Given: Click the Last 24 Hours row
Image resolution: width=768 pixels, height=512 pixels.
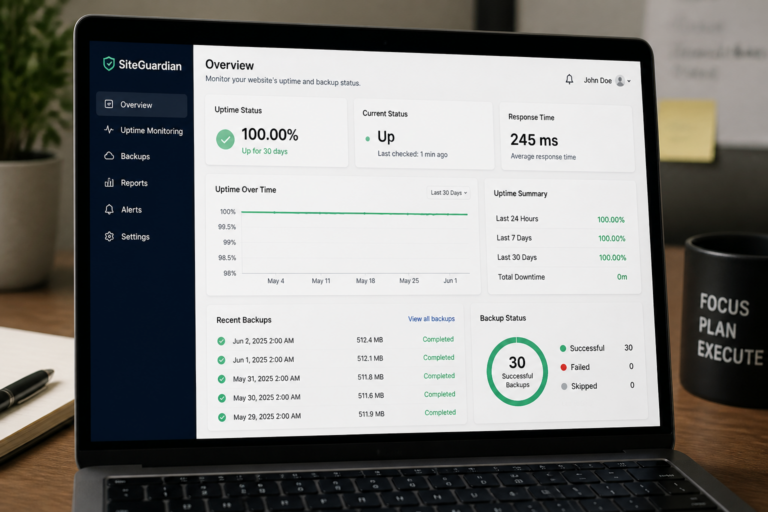Looking at the screenshot, I should pyautogui.click(x=560, y=219).
